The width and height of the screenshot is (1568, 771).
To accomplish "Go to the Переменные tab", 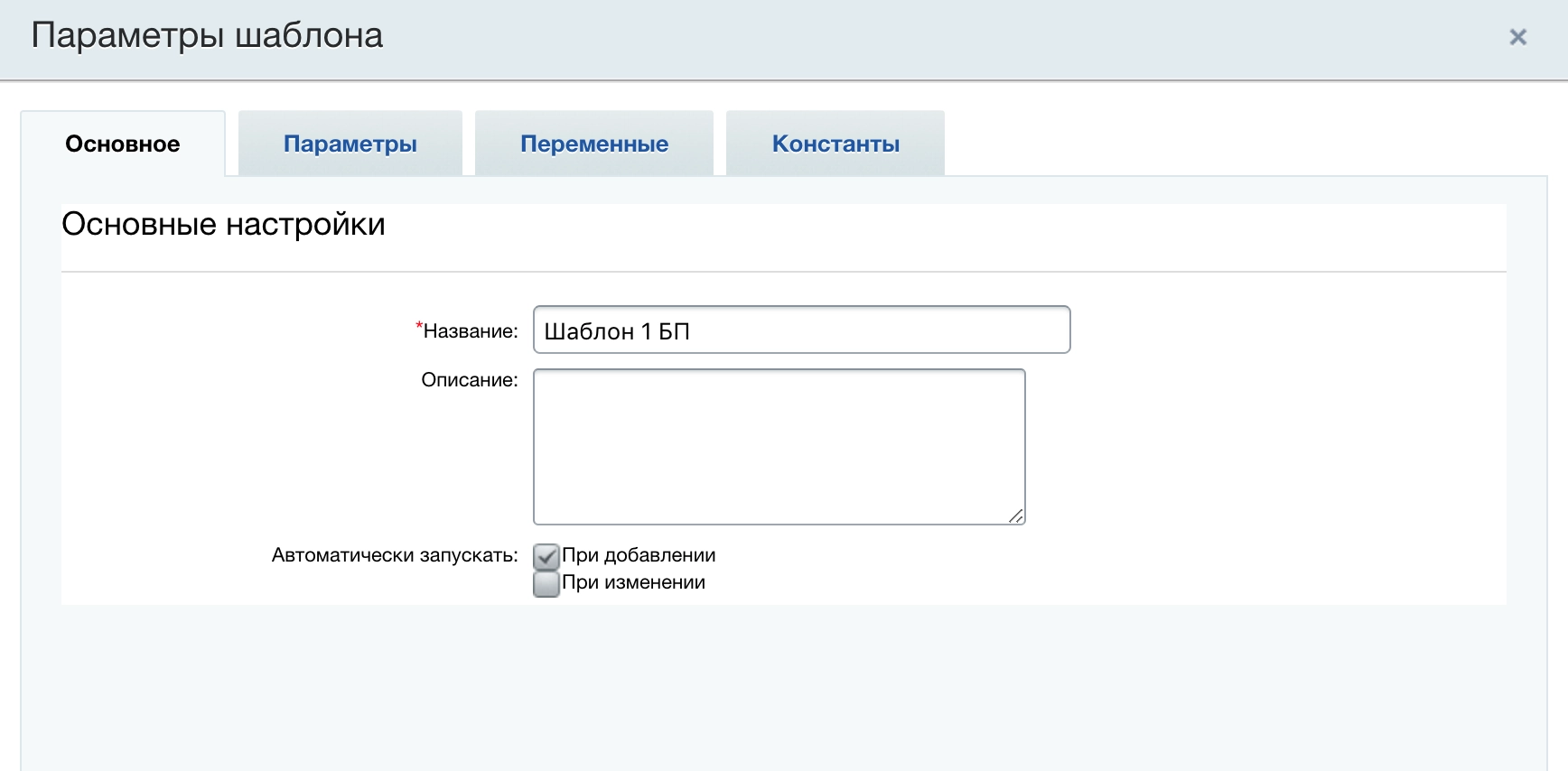I will click(594, 144).
